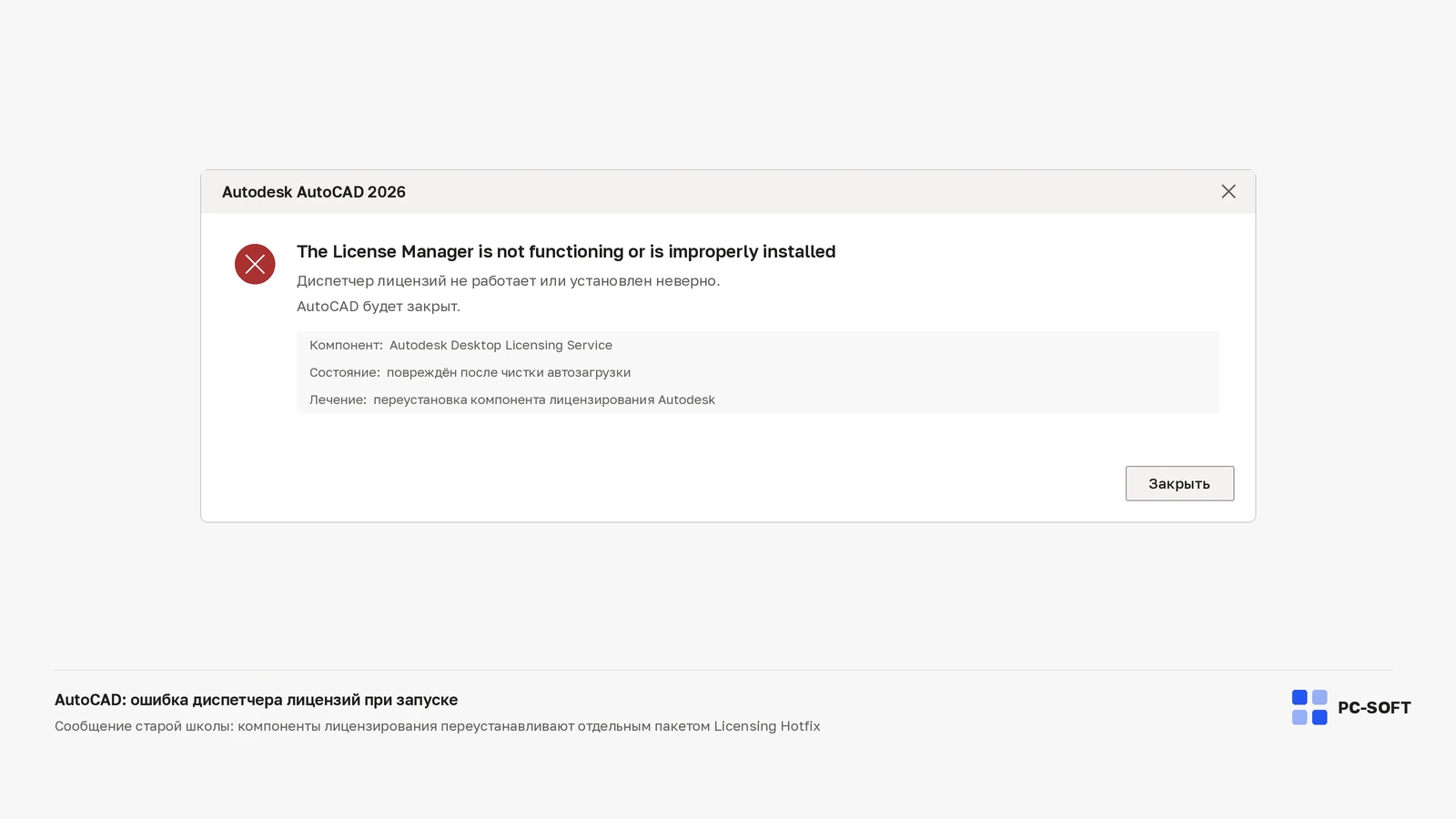This screenshot has width=1456, height=819.
Task: Select the PC-SOFT brand name text
Action: coord(1374,707)
